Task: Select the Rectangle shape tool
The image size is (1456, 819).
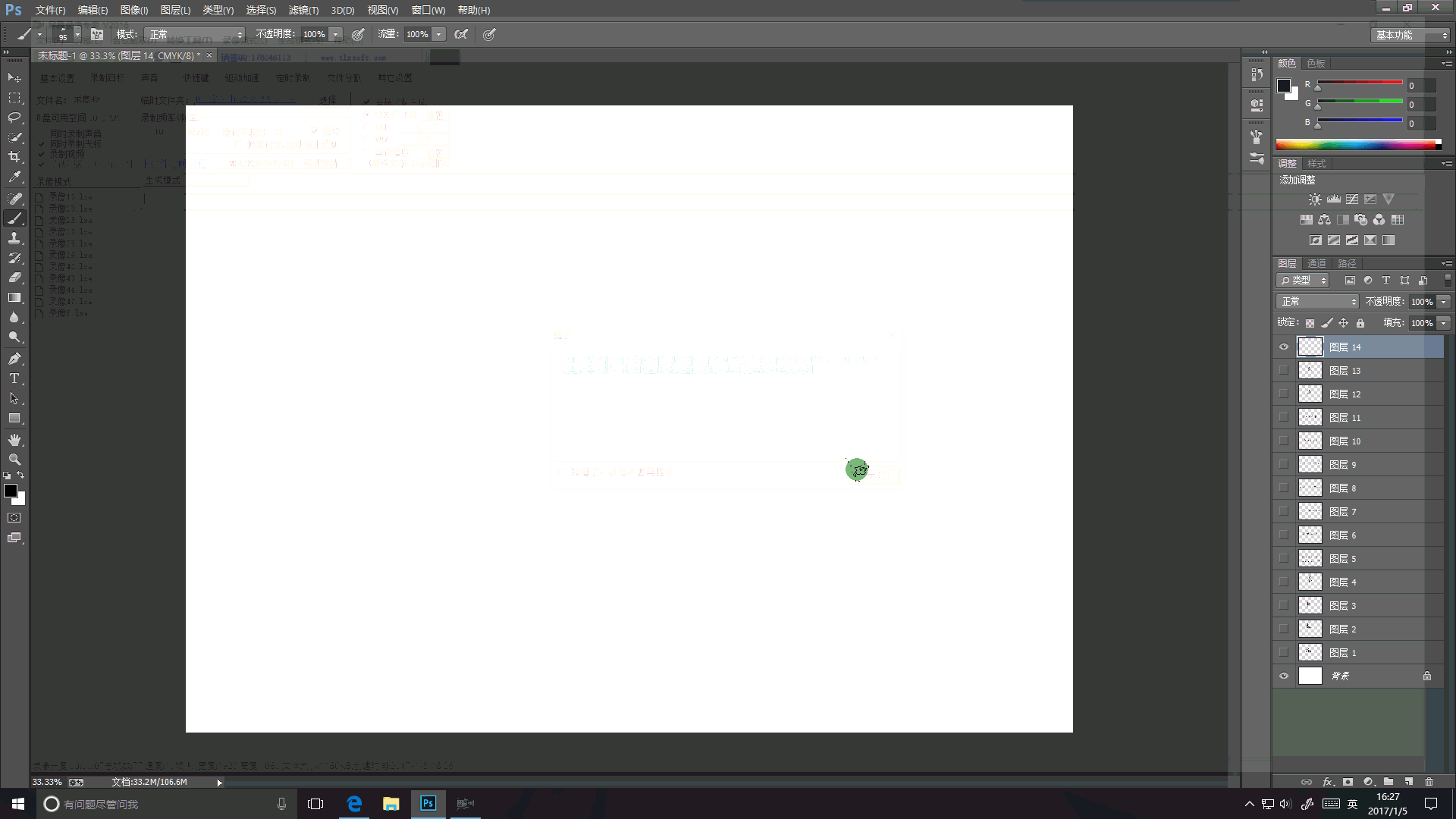Action: click(14, 418)
